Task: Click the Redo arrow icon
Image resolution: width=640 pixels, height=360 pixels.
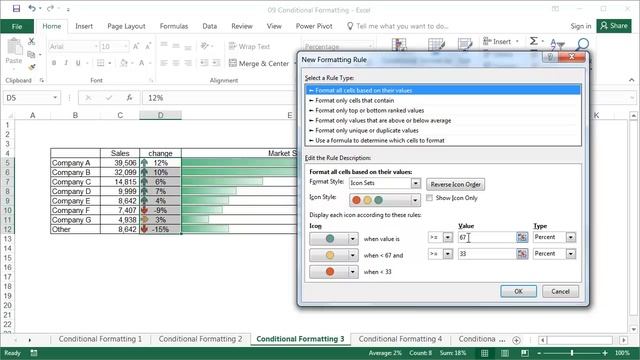Action: 50,8
